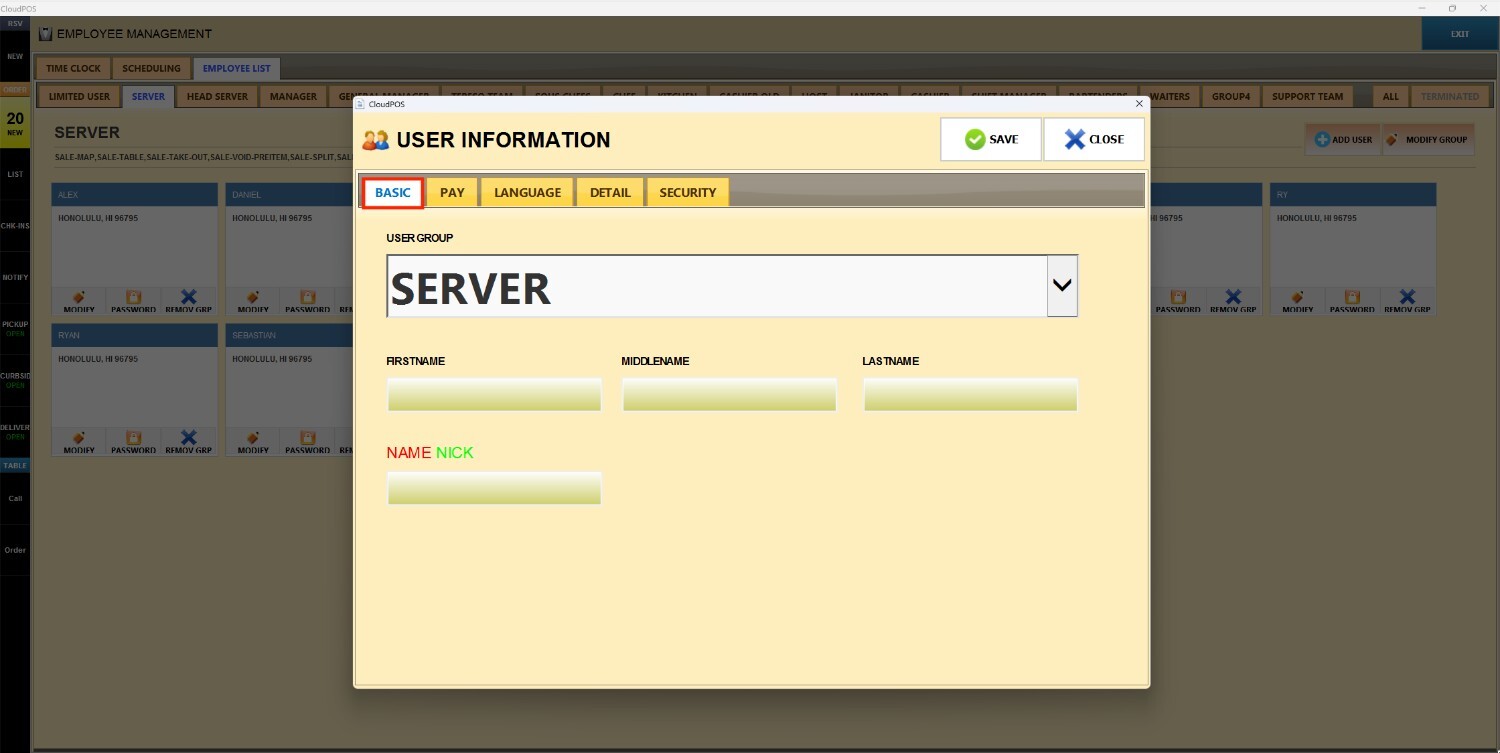
Task: Click the PICKUP OPEN sidebar item
Action: [15, 328]
